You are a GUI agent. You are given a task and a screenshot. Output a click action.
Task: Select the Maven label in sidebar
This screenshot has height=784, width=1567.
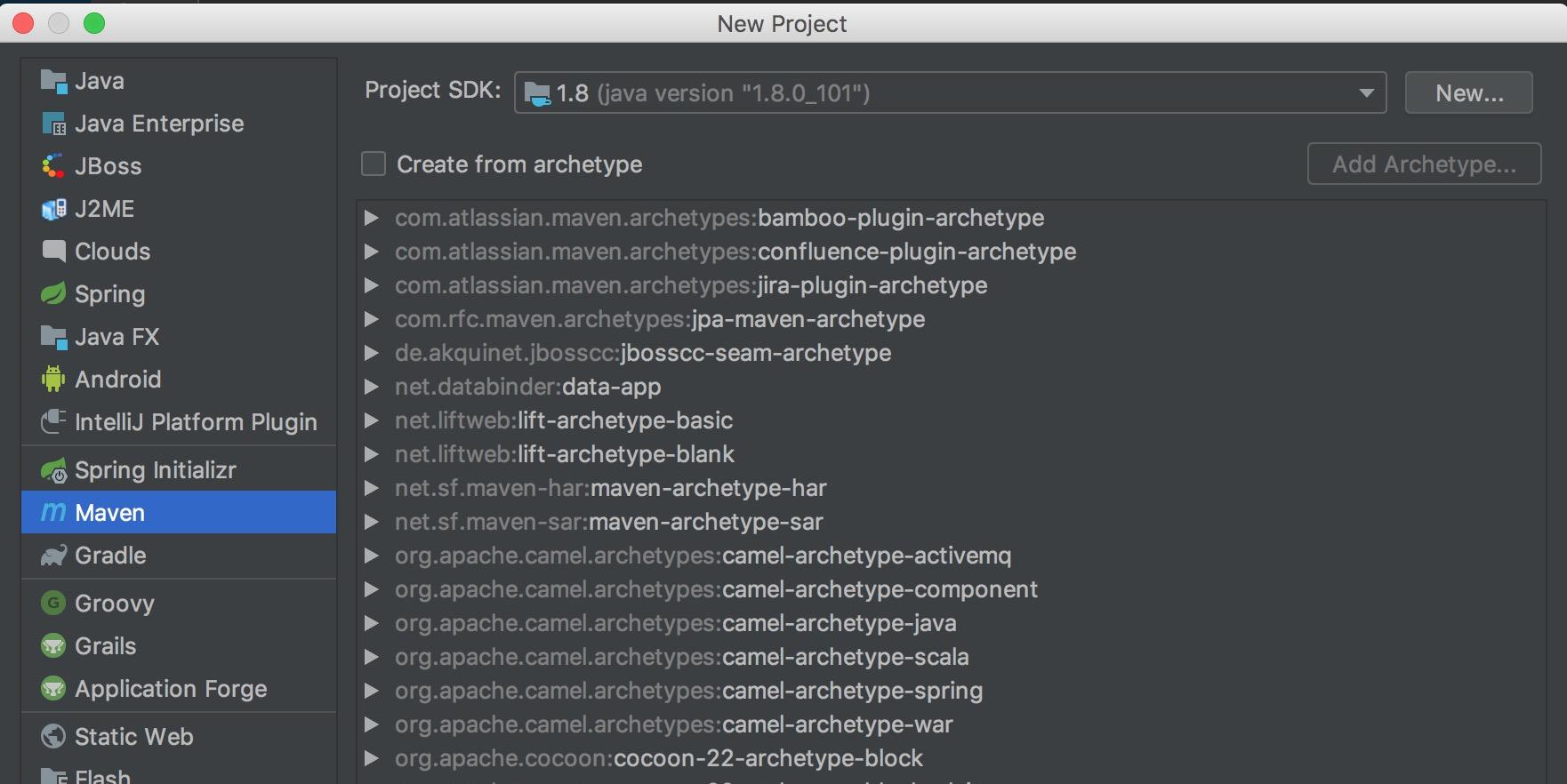coord(109,513)
